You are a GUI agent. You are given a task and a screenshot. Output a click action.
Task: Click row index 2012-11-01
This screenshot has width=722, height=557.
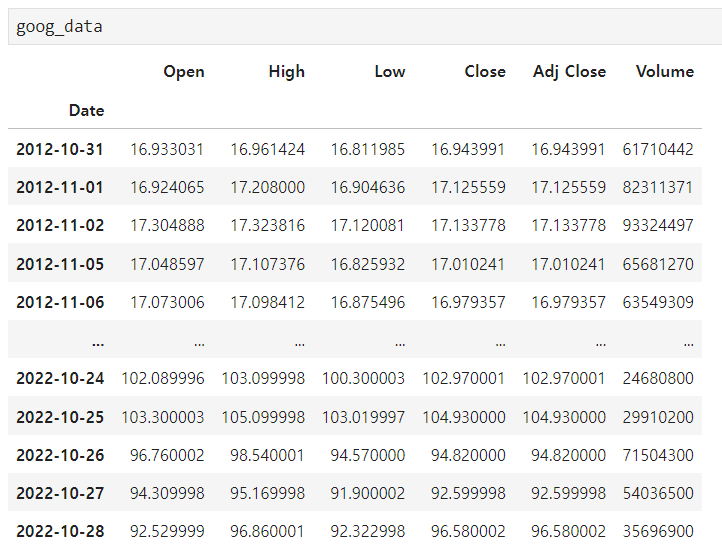click(x=60, y=187)
